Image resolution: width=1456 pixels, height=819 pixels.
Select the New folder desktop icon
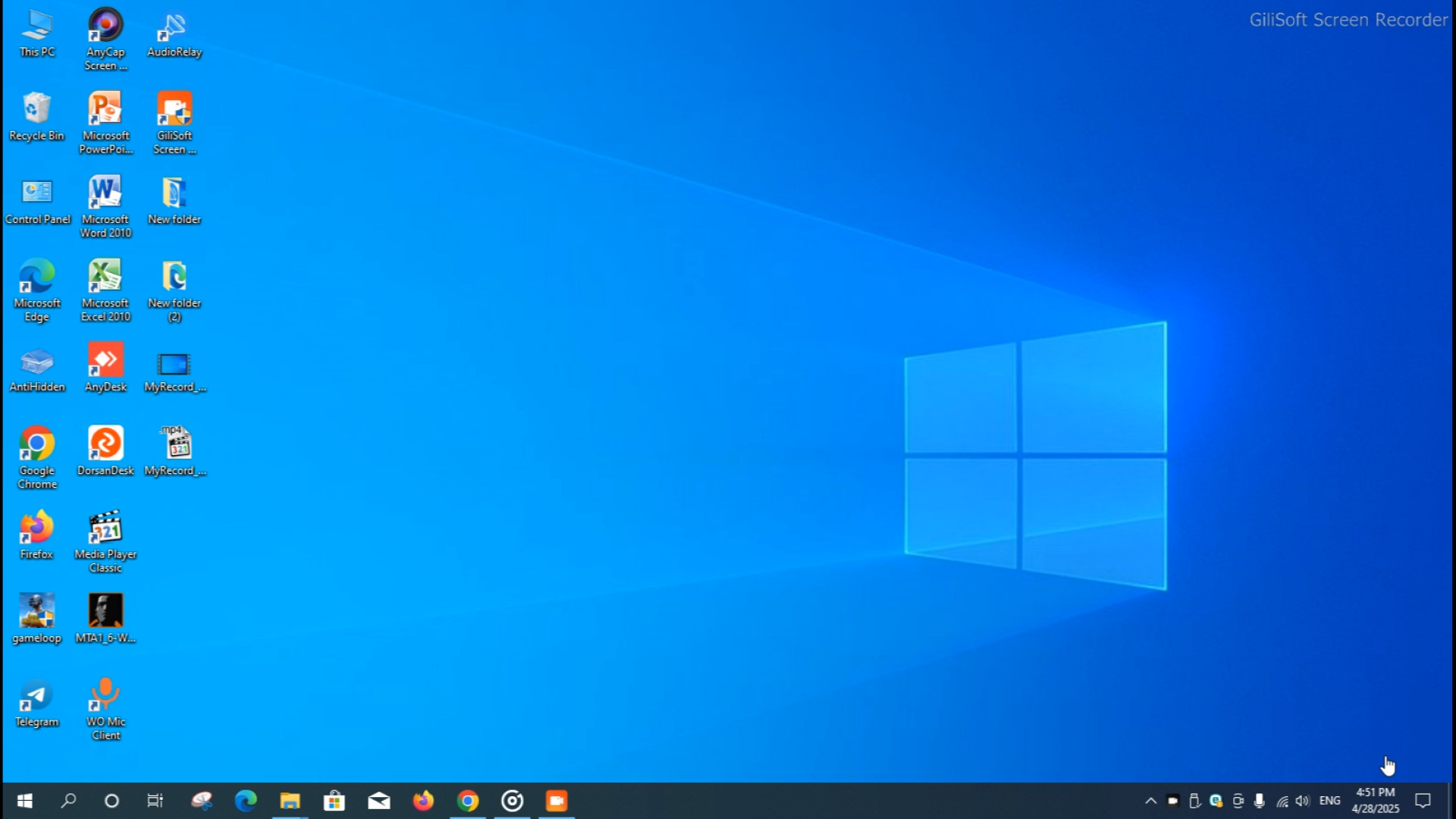pyautogui.click(x=174, y=201)
